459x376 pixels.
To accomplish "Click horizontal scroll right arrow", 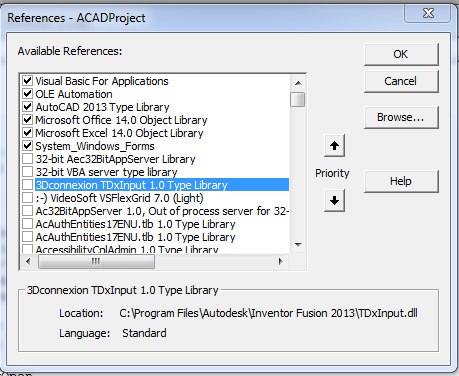I will click(x=281, y=261).
